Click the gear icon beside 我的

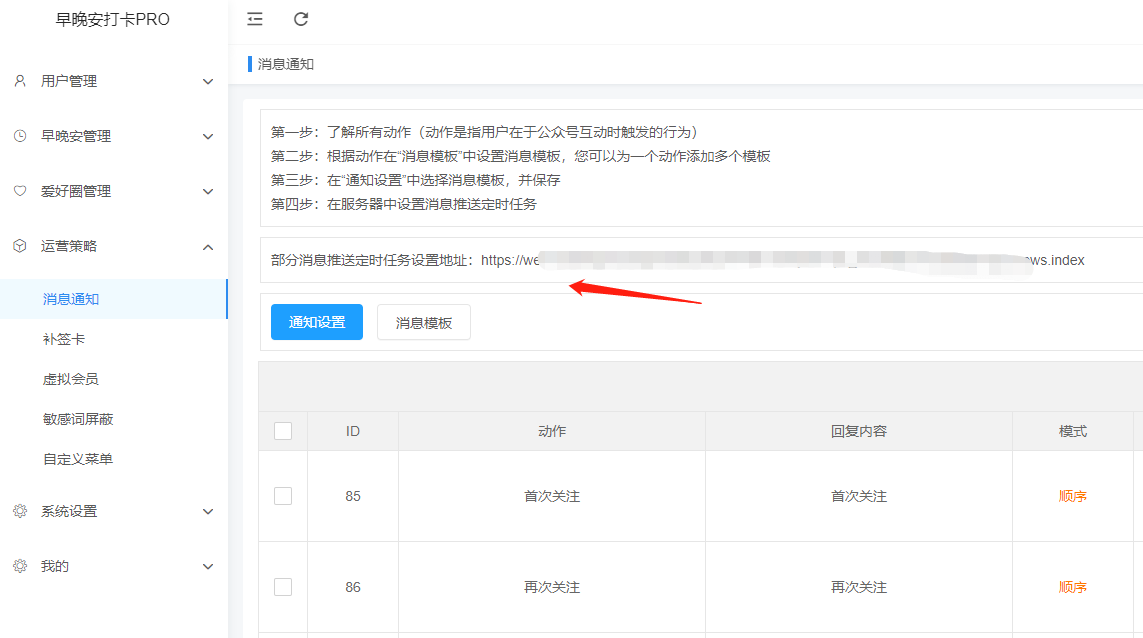pyautogui.click(x=20, y=566)
